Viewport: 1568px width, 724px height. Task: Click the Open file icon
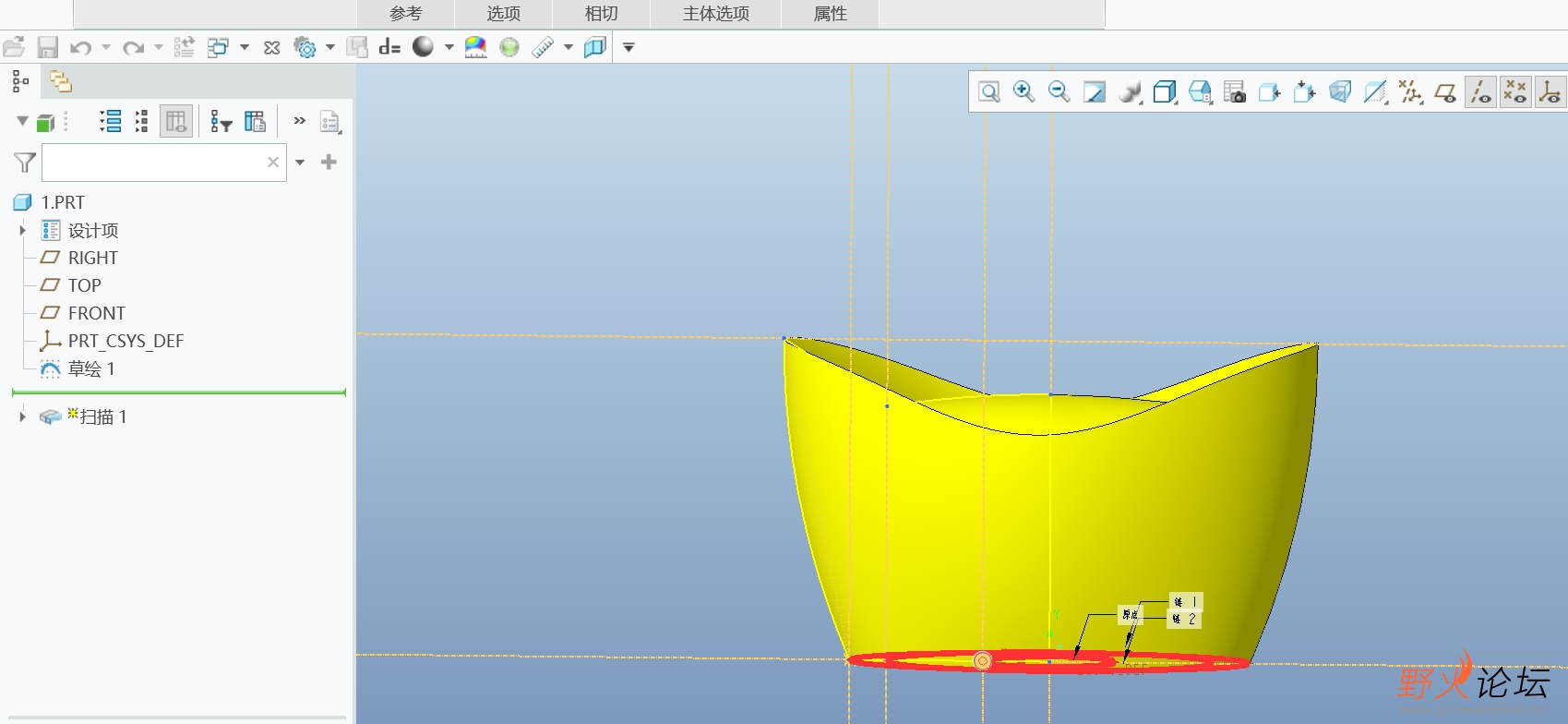(13, 47)
